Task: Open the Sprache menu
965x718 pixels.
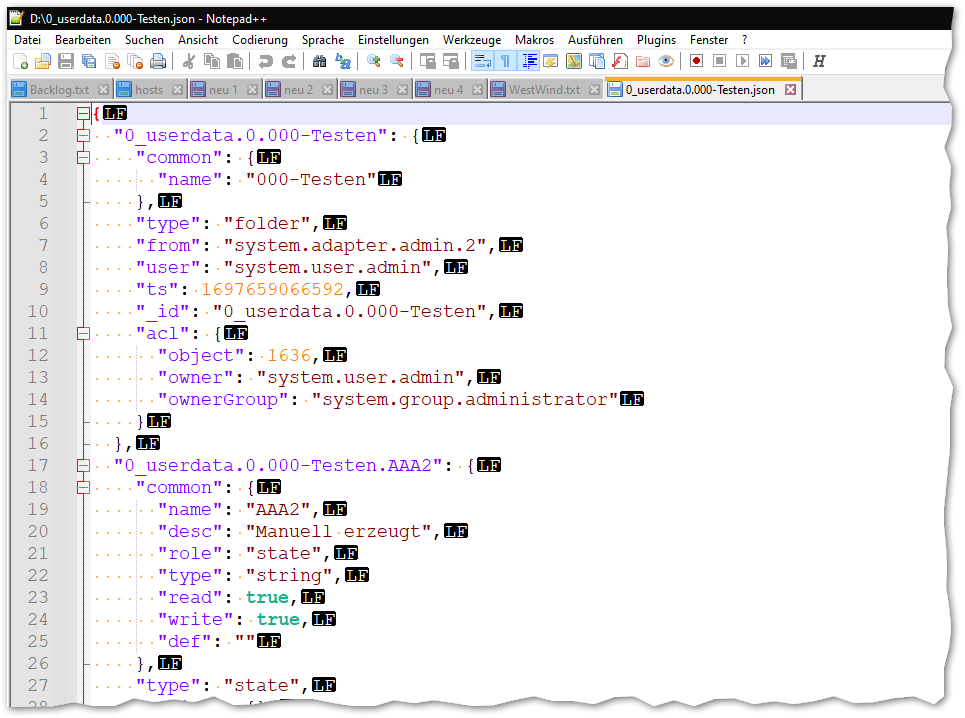Action: pos(323,40)
